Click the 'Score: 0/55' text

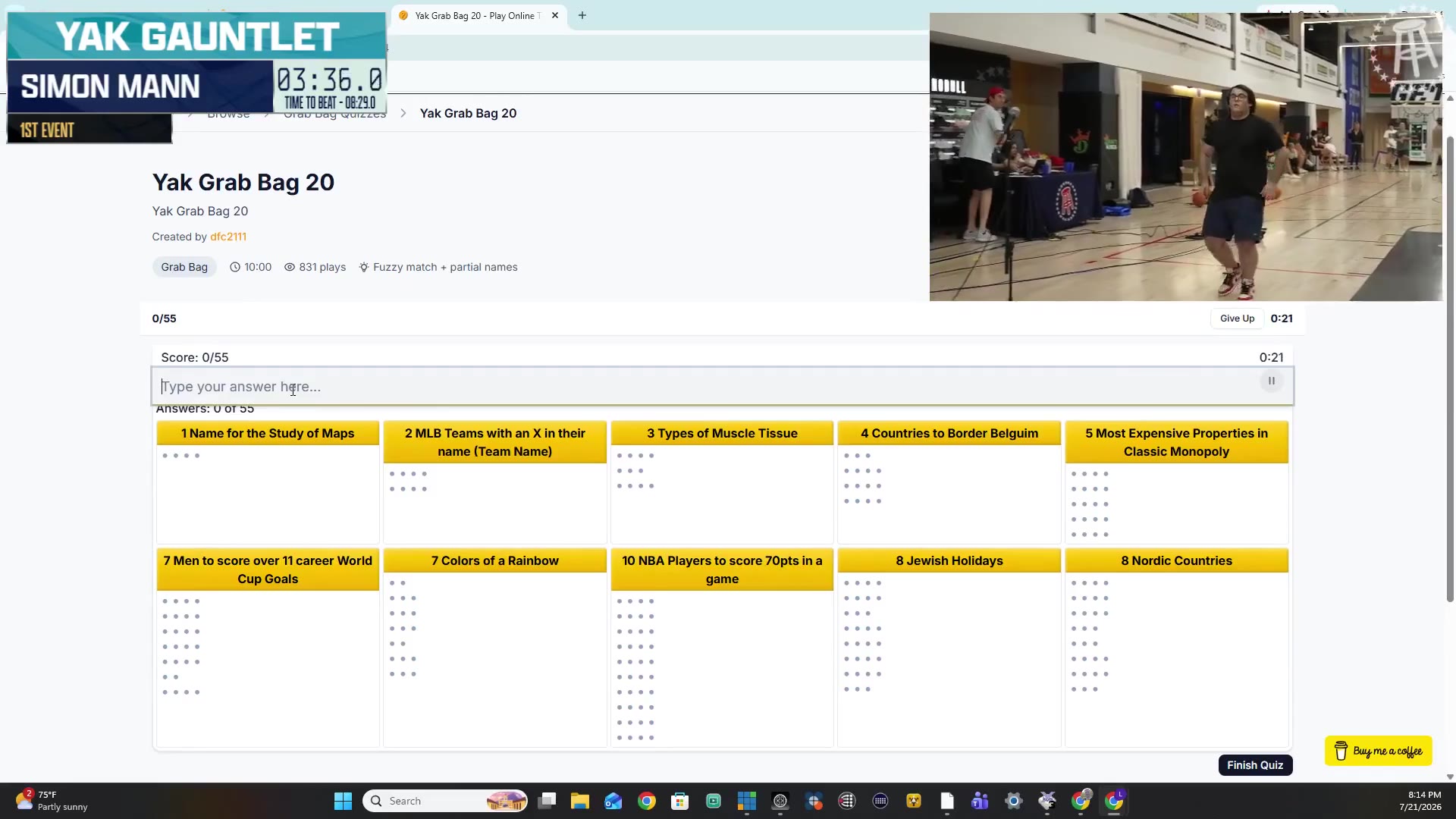coord(195,357)
